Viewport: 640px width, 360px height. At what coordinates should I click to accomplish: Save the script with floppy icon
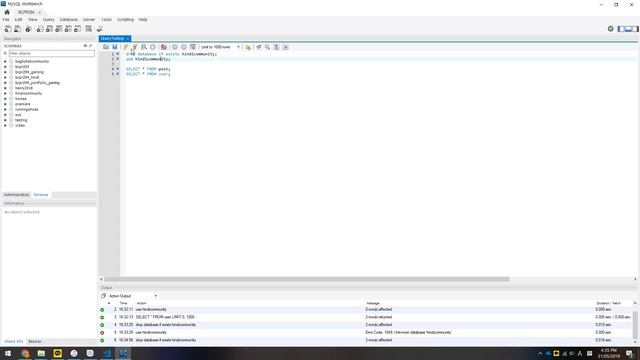click(x=115, y=47)
